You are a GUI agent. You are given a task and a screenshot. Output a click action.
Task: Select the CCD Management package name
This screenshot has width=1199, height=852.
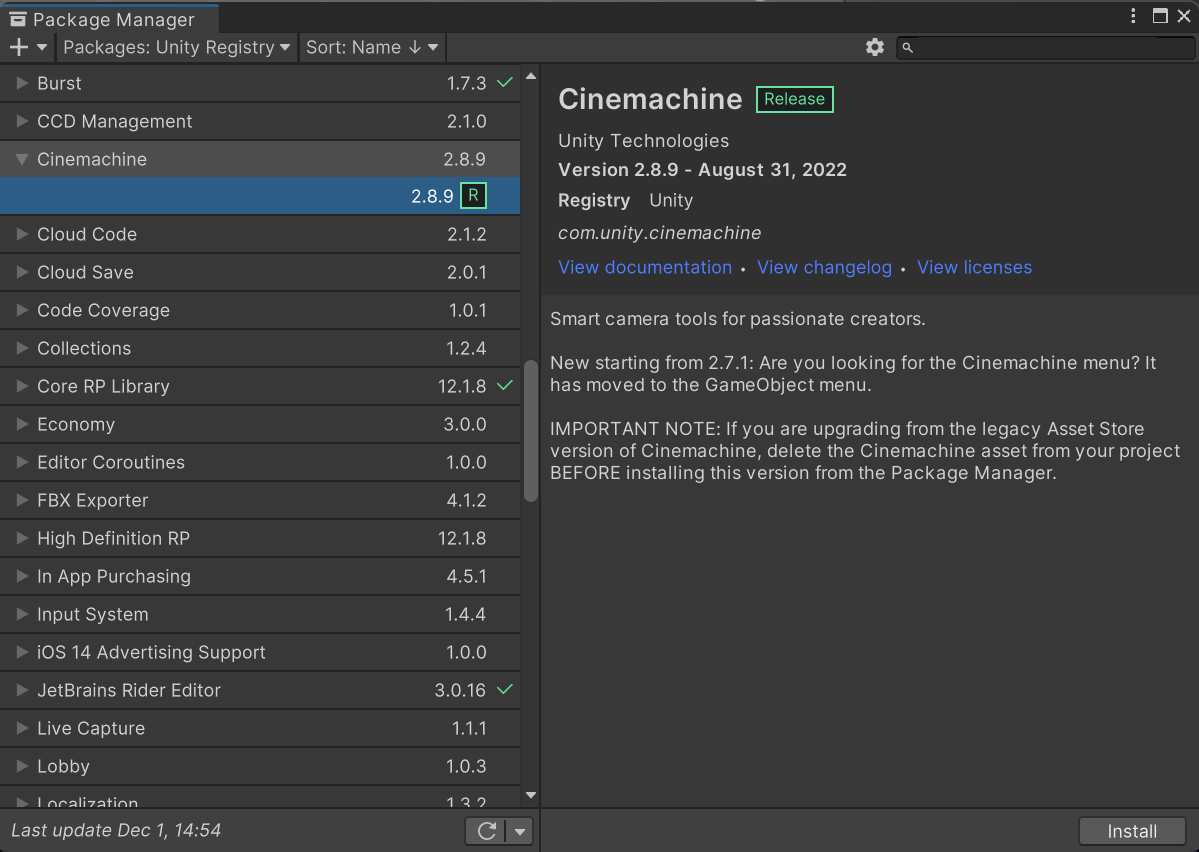coord(115,121)
